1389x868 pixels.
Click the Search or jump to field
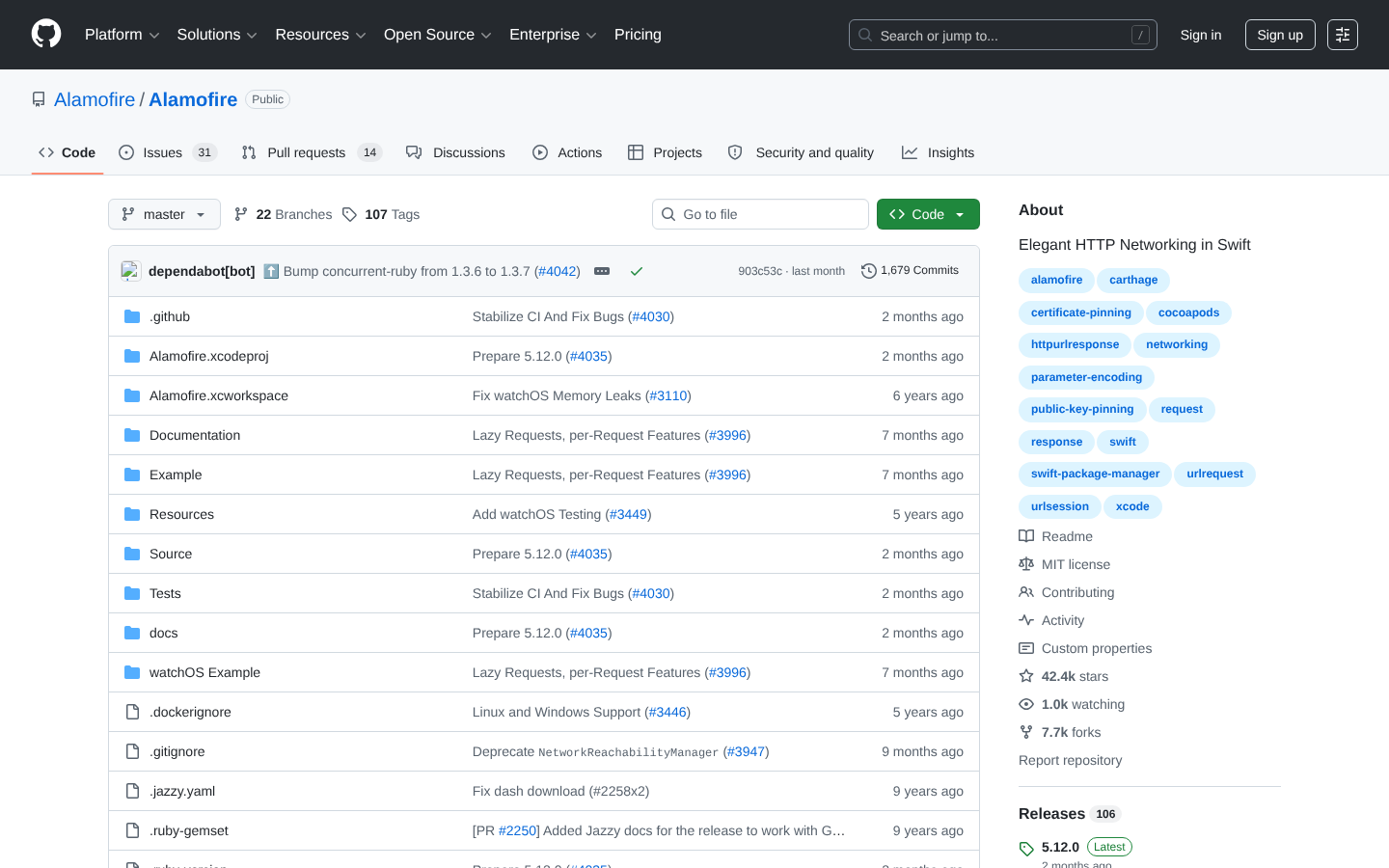[x=1003, y=35]
